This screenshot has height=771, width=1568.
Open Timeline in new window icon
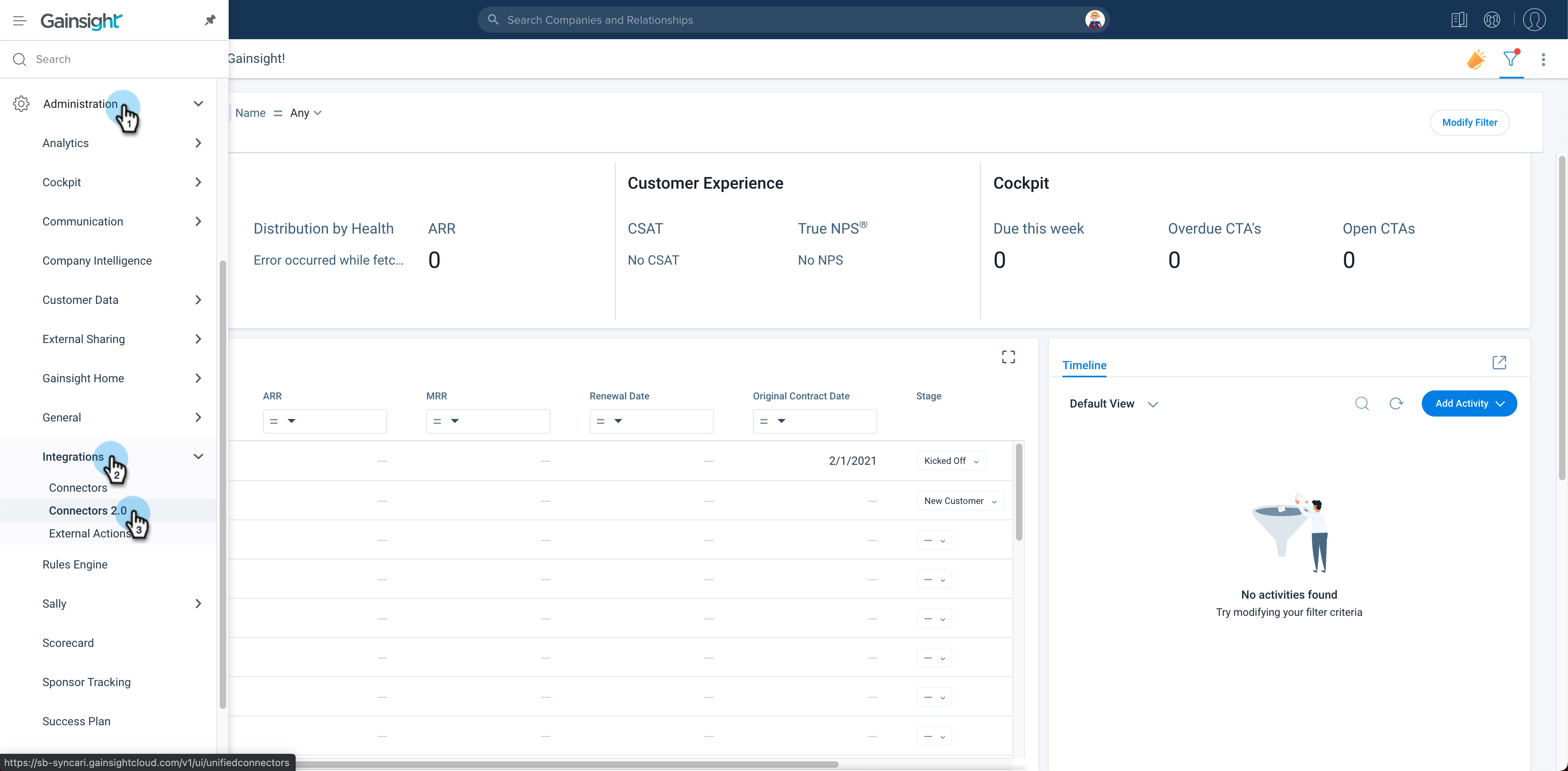[x=1499, y=363]
